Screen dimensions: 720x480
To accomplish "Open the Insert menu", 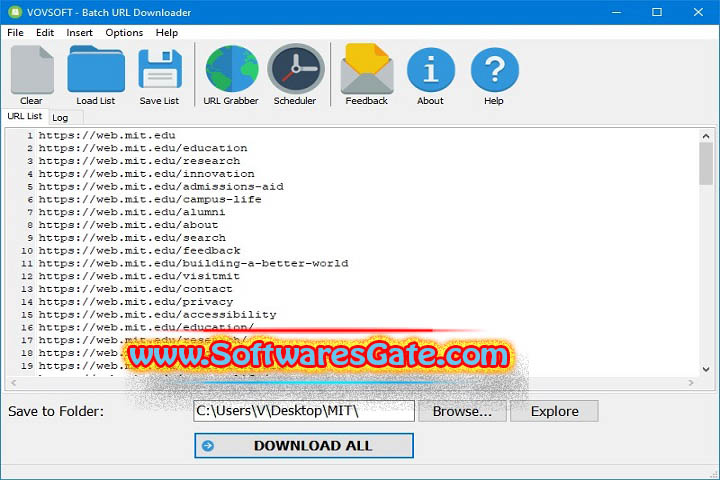I will coord(79,33).
